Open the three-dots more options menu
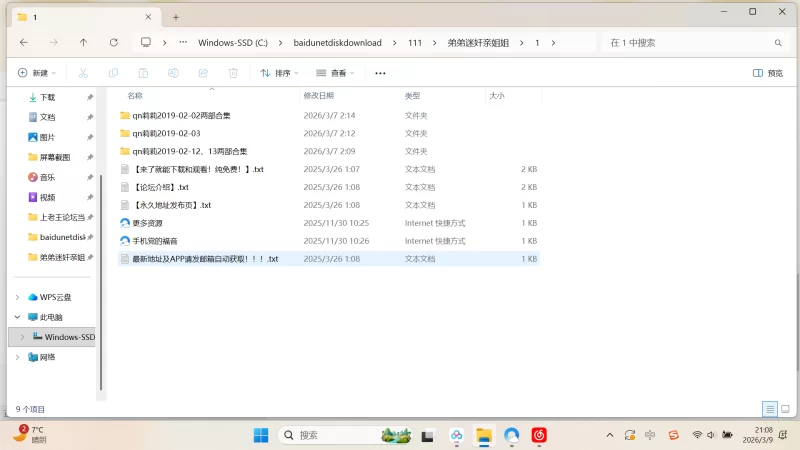Viewport: 800px width, 450px height. (380, 73)
